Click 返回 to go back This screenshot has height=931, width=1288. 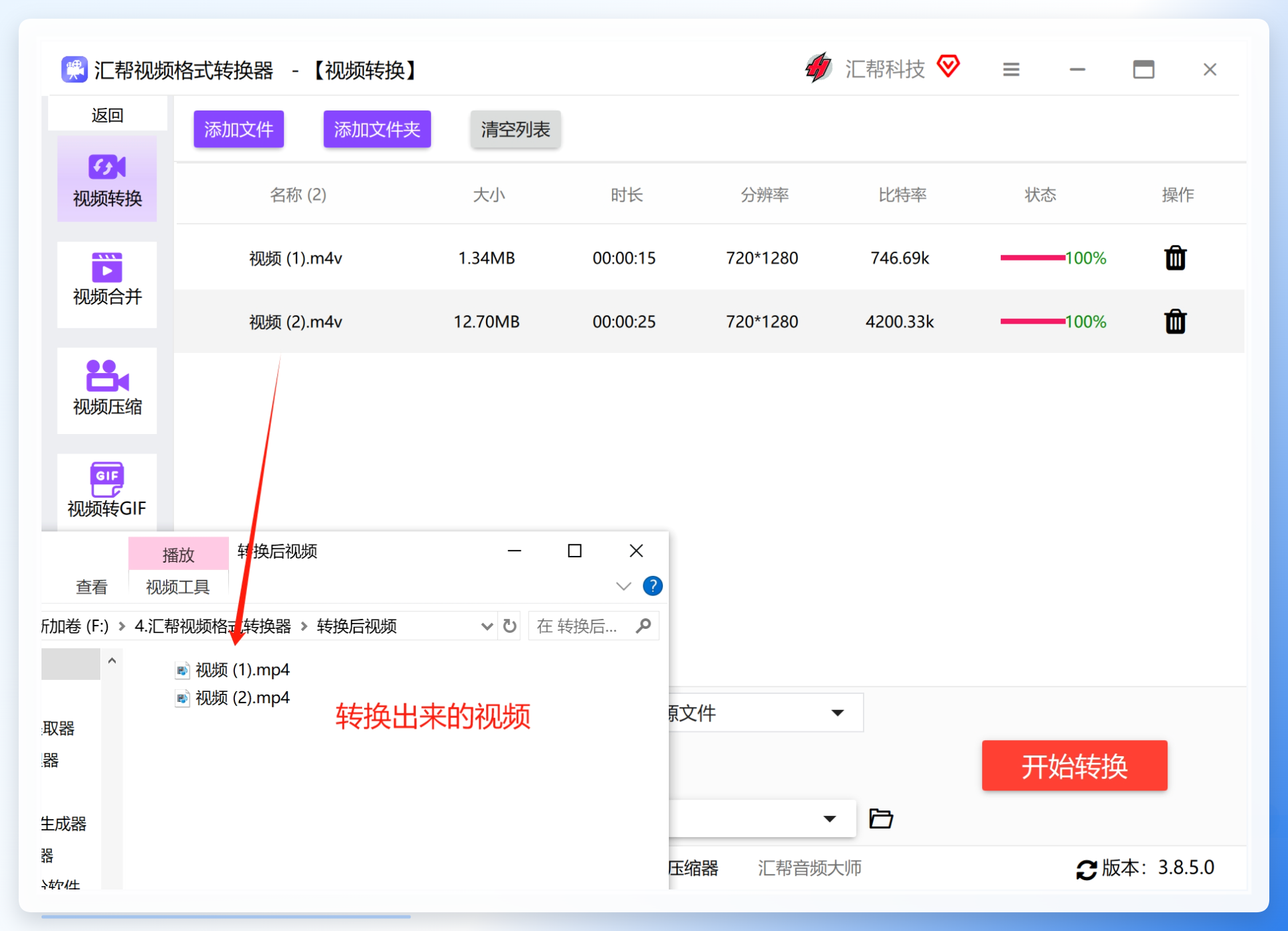click(x=107, y=115)
